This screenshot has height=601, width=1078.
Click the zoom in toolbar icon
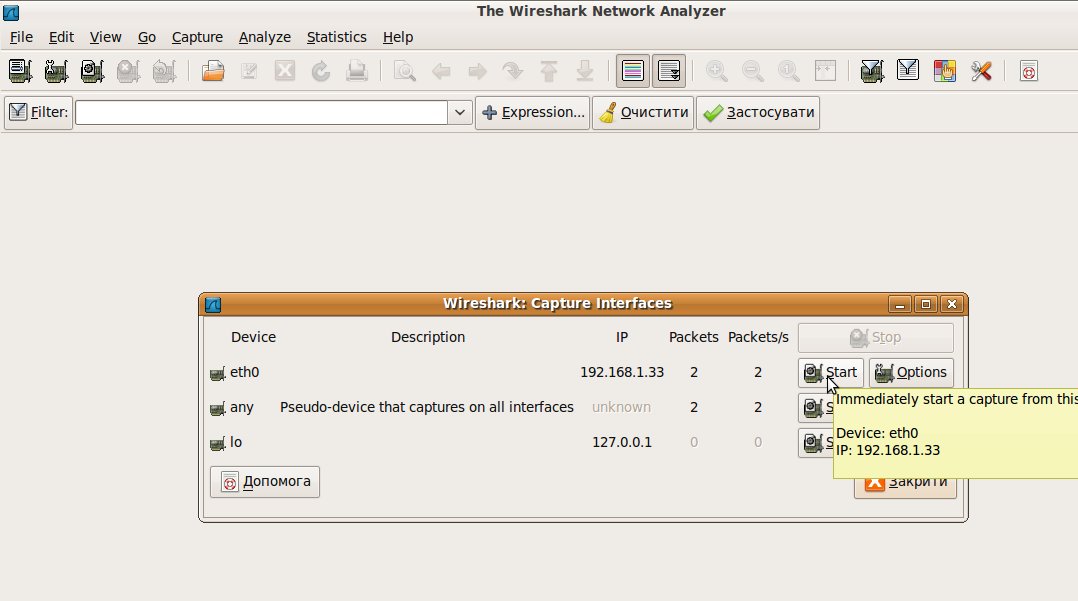click(x=717, y=71)
